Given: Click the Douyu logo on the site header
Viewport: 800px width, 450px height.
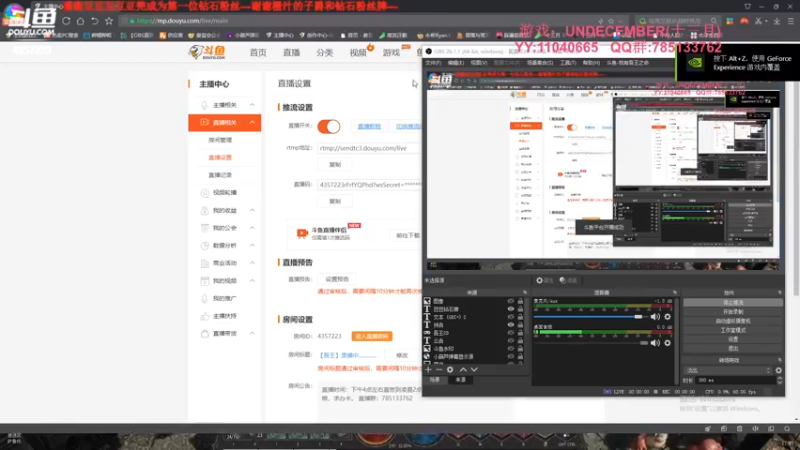Looking at the screenshot, I should tap(207, 52).
